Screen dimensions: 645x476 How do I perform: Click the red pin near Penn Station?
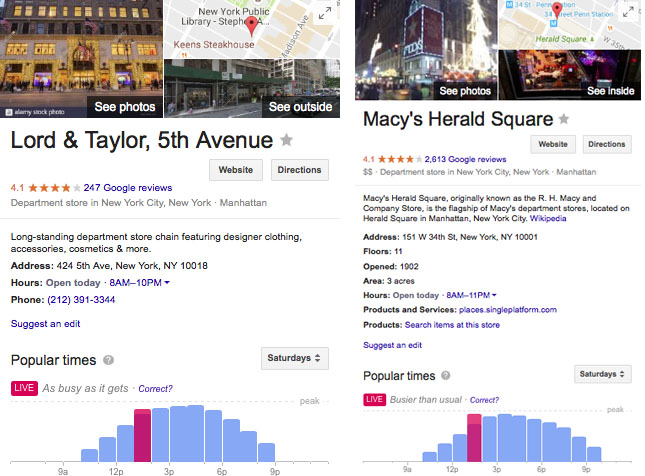[x=557, y=10]
